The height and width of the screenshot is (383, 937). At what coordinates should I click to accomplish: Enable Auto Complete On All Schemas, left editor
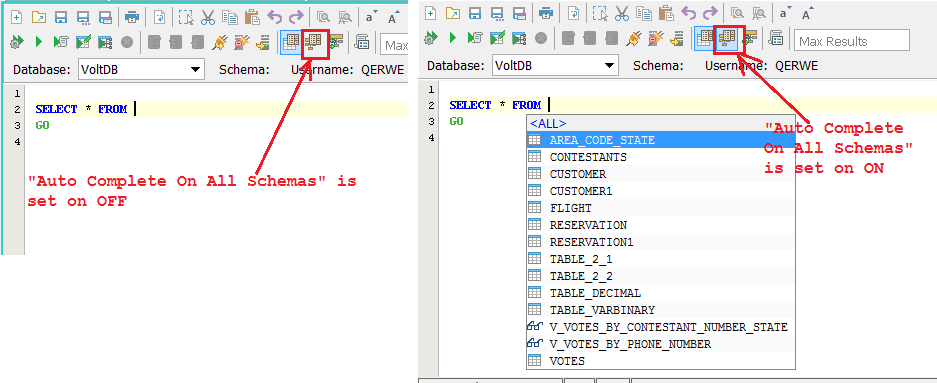[x=314, y=42]
